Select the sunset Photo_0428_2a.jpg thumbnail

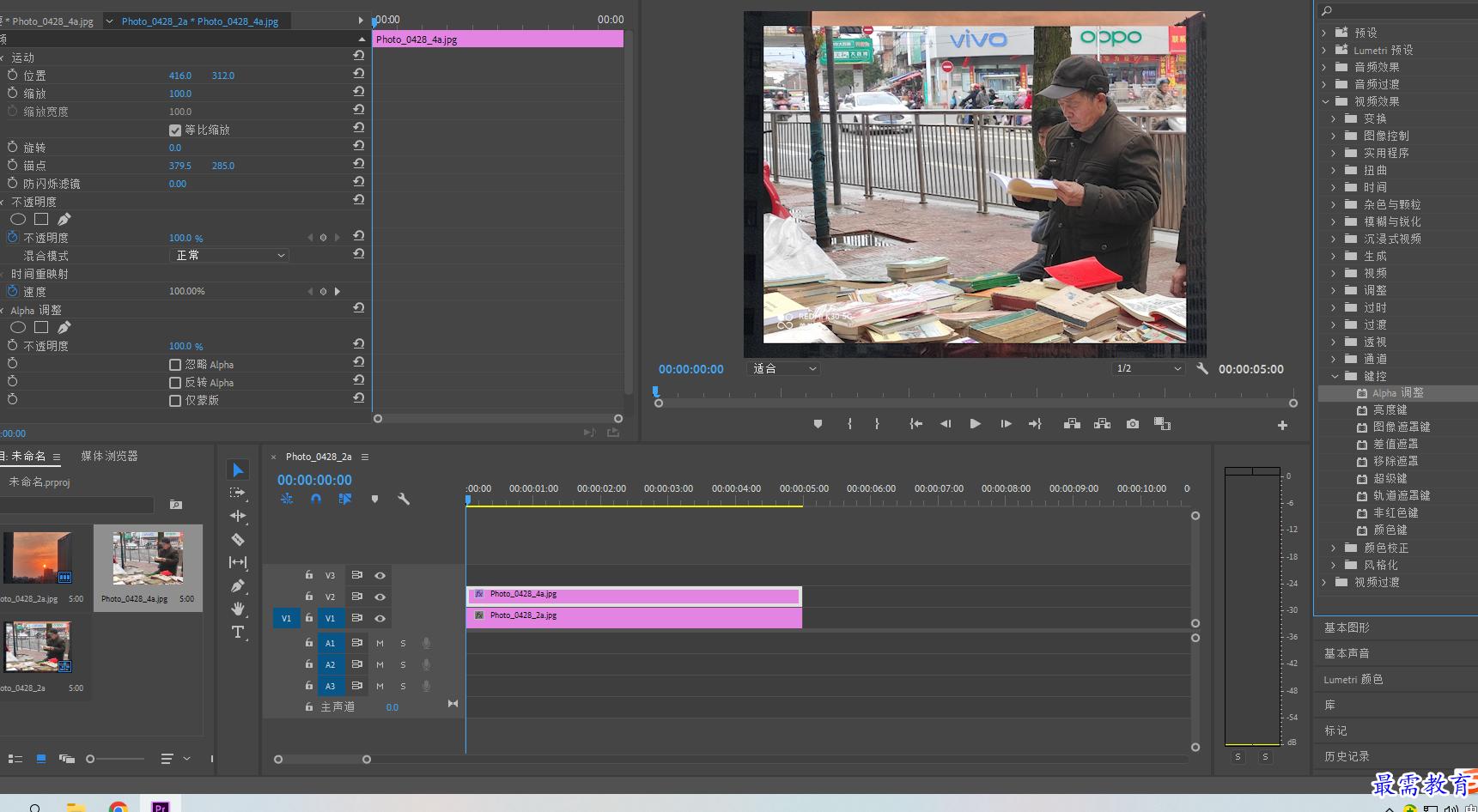[37, 558]
